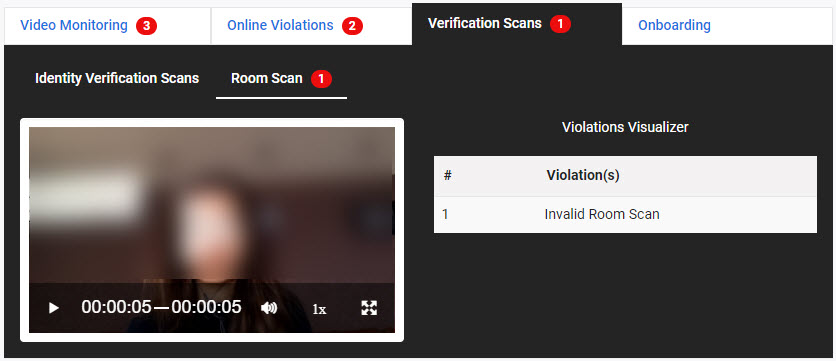The image size is (836, 361).
Task: Click the 00:00:05 elapsed time display
Action: pyautogui.click(x=116, y=307)
